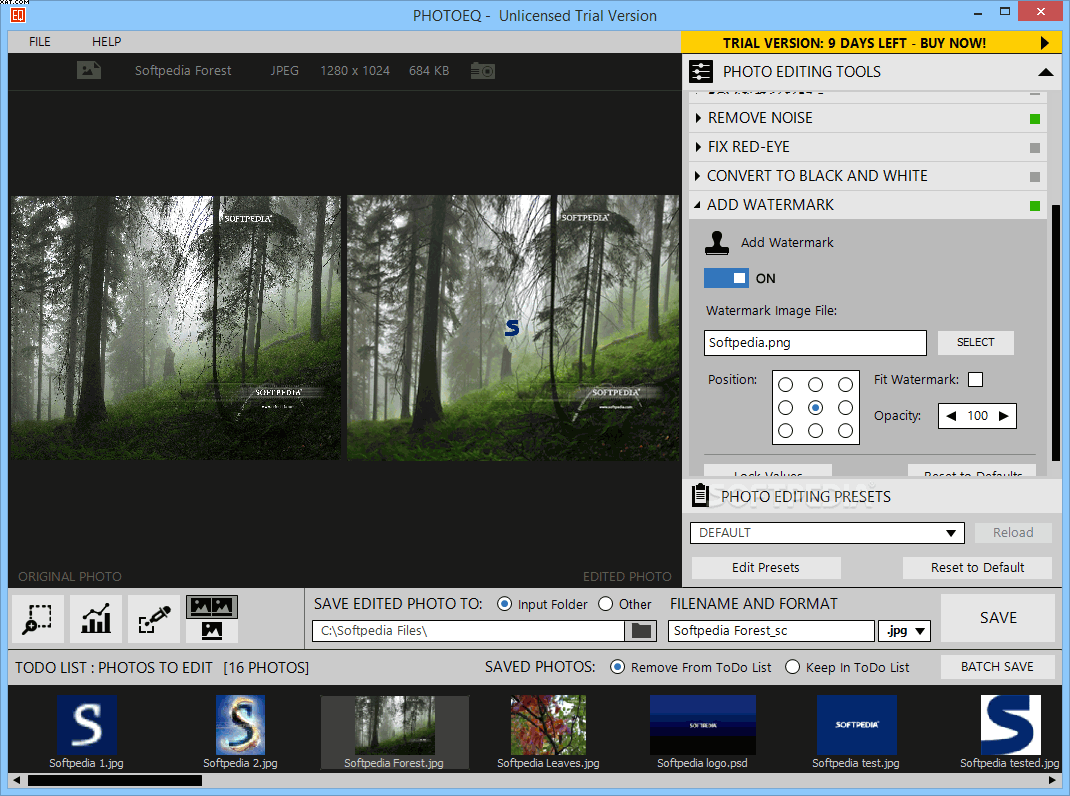Set watermark position to center
Screen dimensions: 1070x796
(x=815, y=408)
